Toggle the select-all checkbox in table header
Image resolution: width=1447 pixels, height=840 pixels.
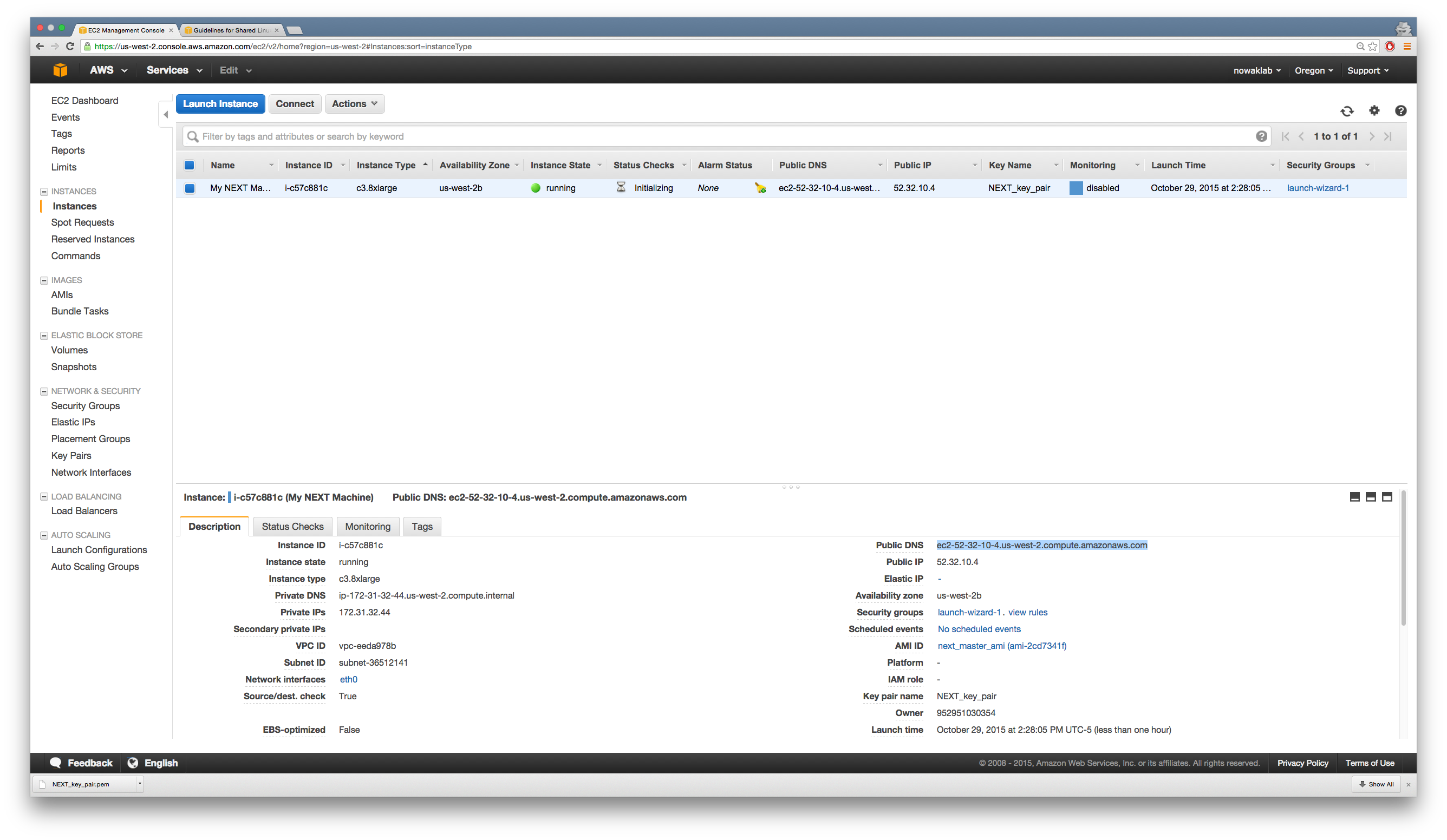point(190,165)
